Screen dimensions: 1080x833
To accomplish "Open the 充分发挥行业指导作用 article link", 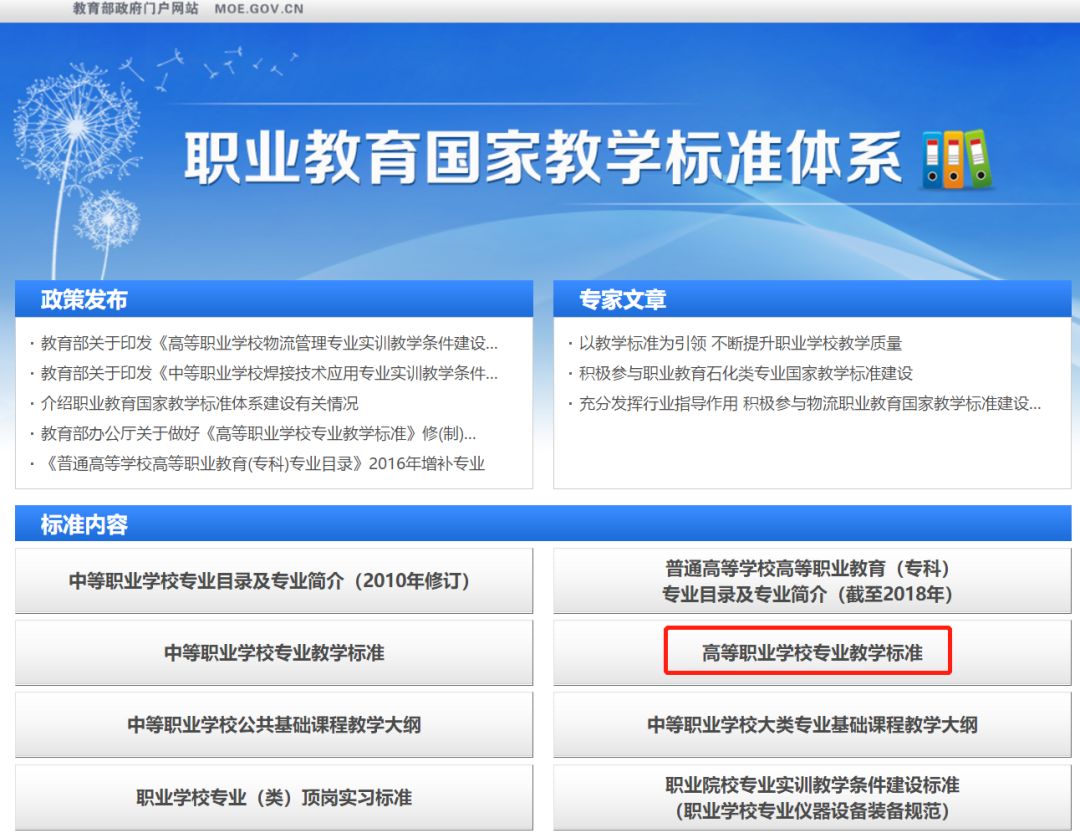I will 810,403.
